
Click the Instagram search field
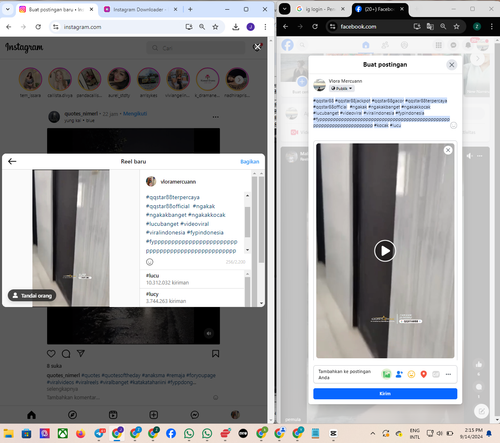point(196,48)
